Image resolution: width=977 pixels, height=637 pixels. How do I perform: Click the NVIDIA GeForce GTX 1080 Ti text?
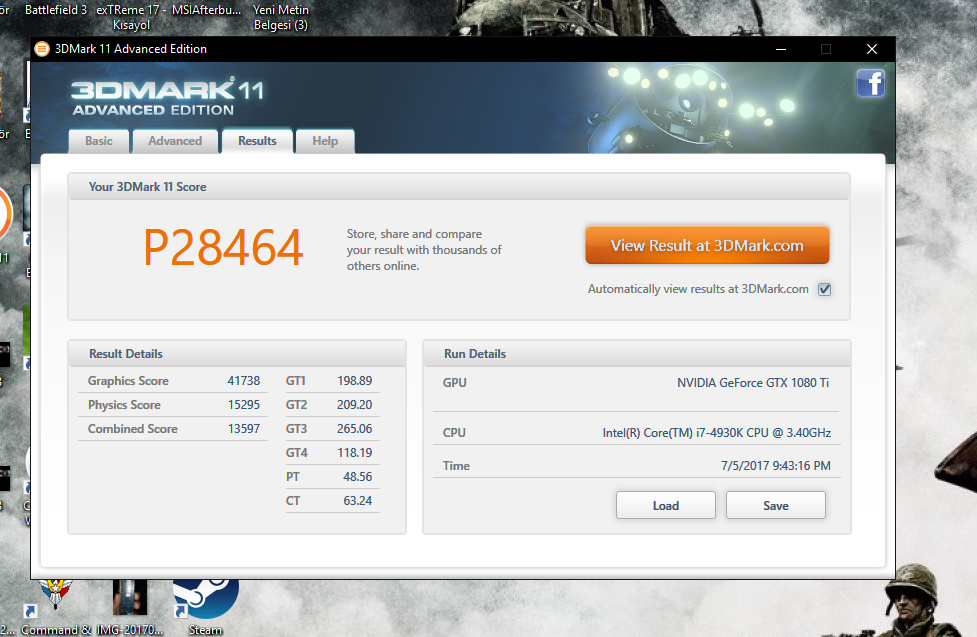point(753,383)
